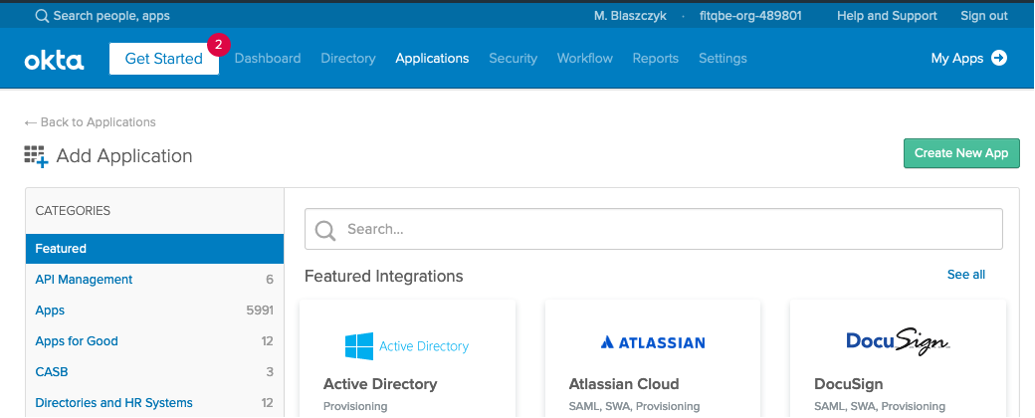Open the DocuSign card title

[x=848, y=384]
